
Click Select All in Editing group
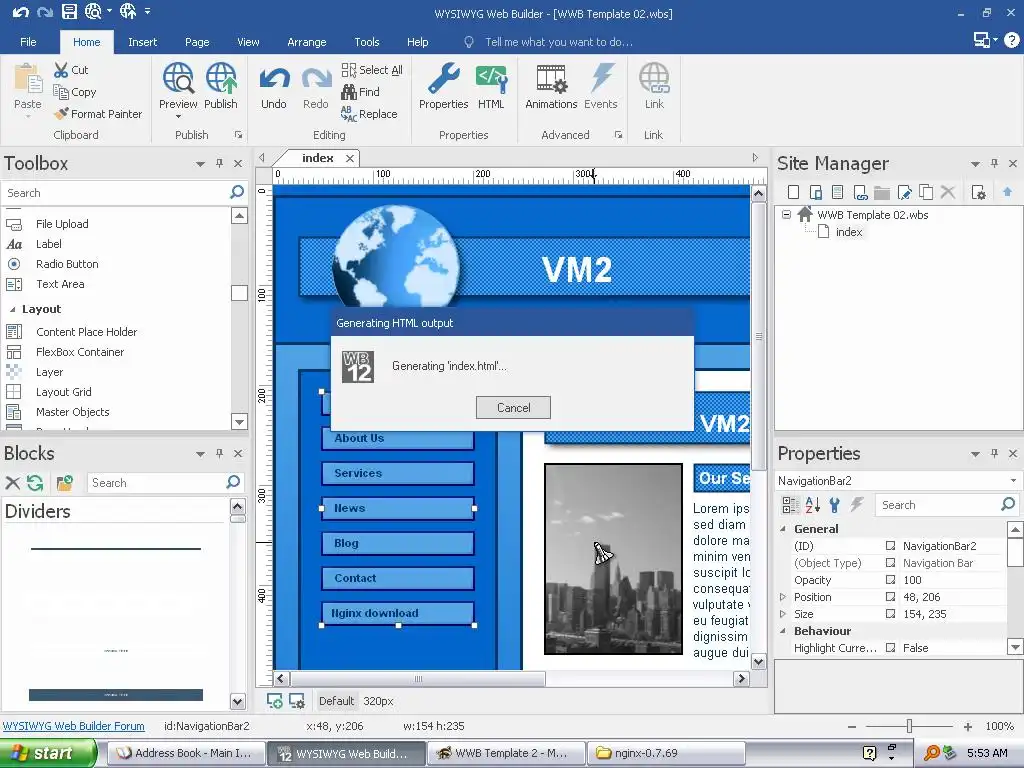(x=372, y=70)
